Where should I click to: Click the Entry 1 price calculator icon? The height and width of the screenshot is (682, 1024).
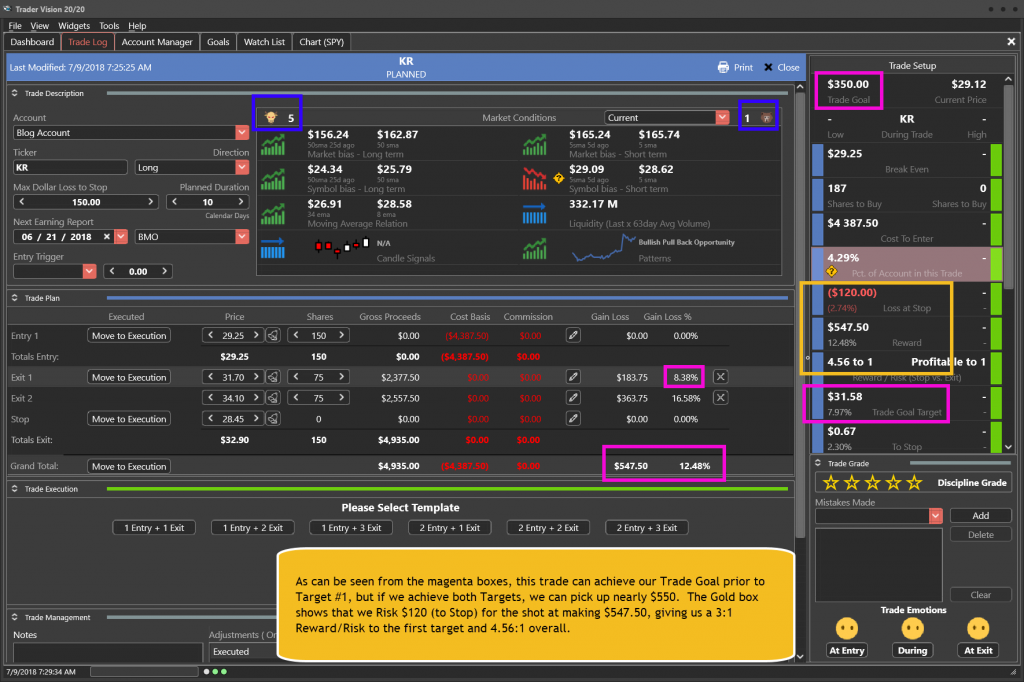tap(273, 336)
